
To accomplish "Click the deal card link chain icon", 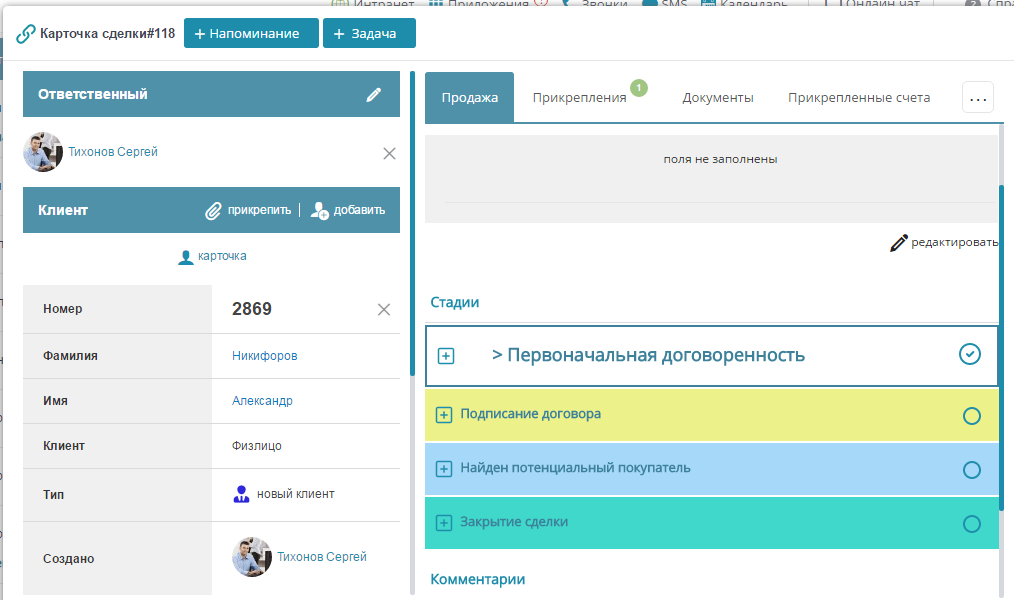I will [25, 34].
